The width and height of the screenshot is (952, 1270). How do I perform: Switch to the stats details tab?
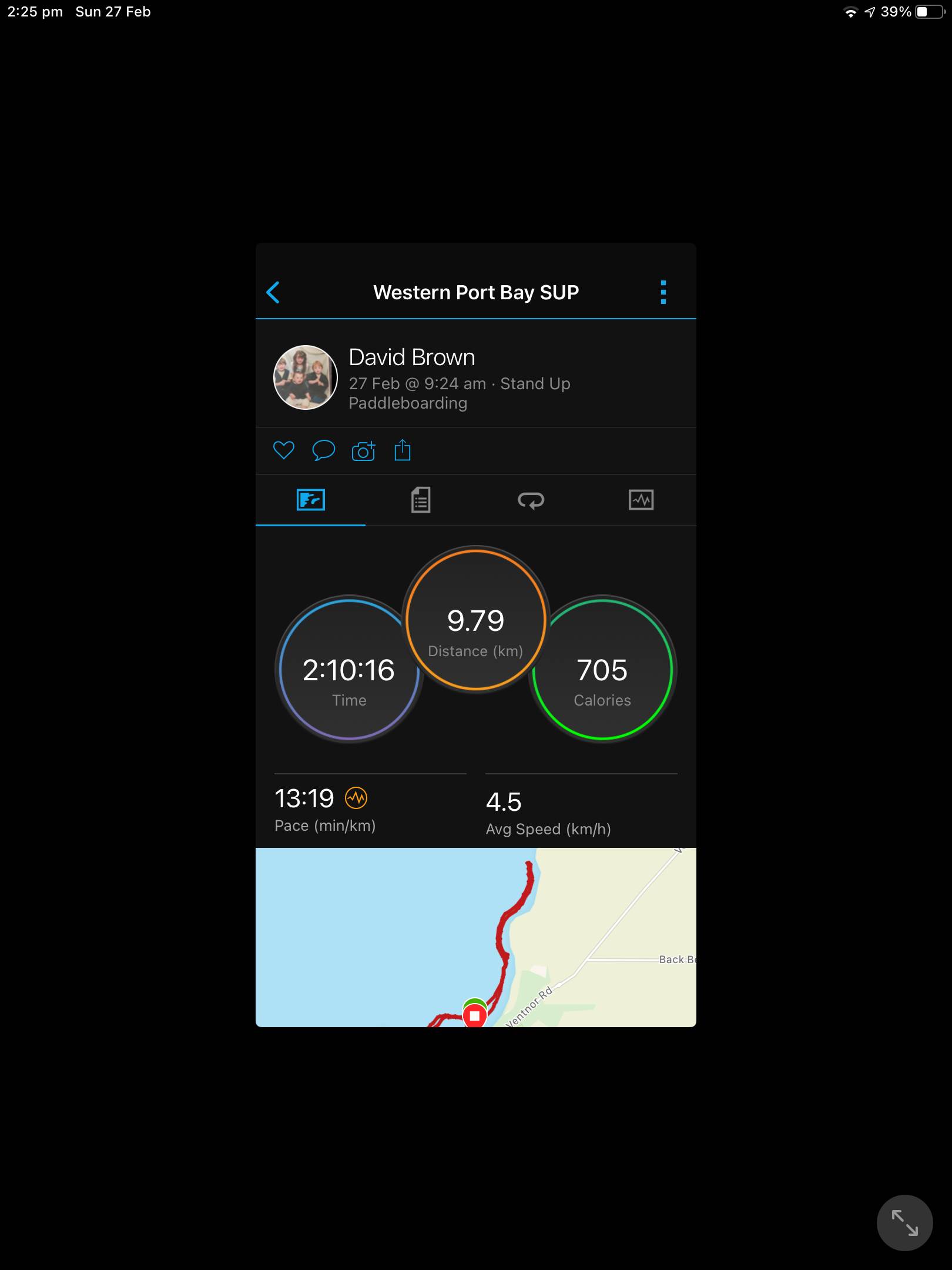[421, 500]
